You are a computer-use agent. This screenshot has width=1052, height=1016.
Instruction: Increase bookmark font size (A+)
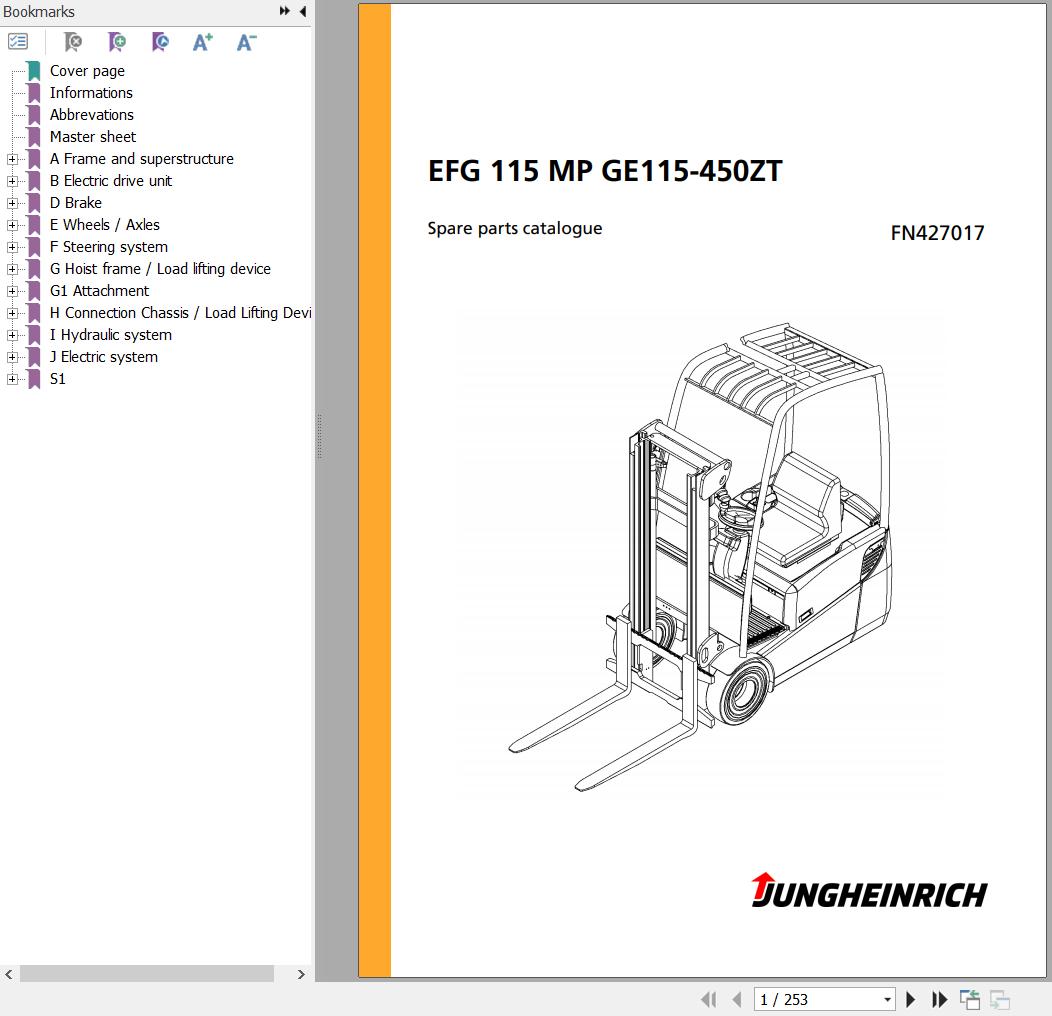[x=203, y=42]
